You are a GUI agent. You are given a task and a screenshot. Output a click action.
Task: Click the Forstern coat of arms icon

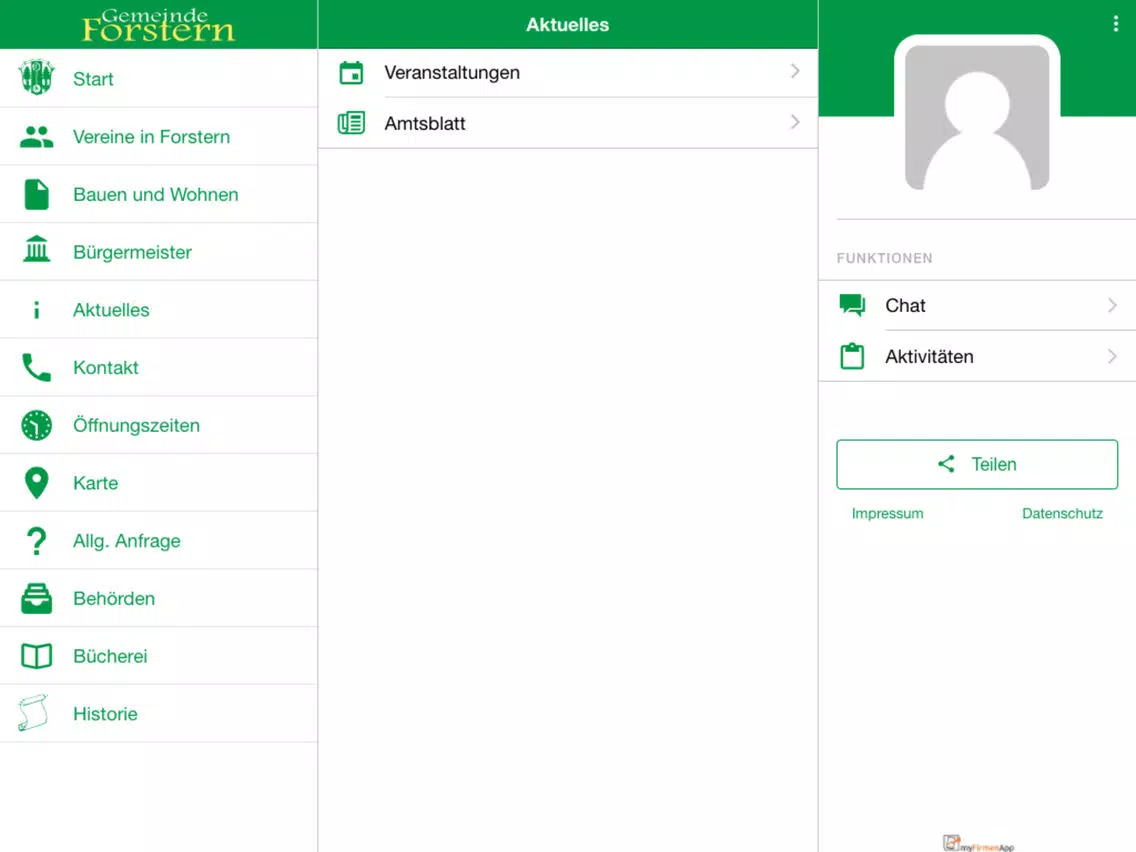point(37,78)
